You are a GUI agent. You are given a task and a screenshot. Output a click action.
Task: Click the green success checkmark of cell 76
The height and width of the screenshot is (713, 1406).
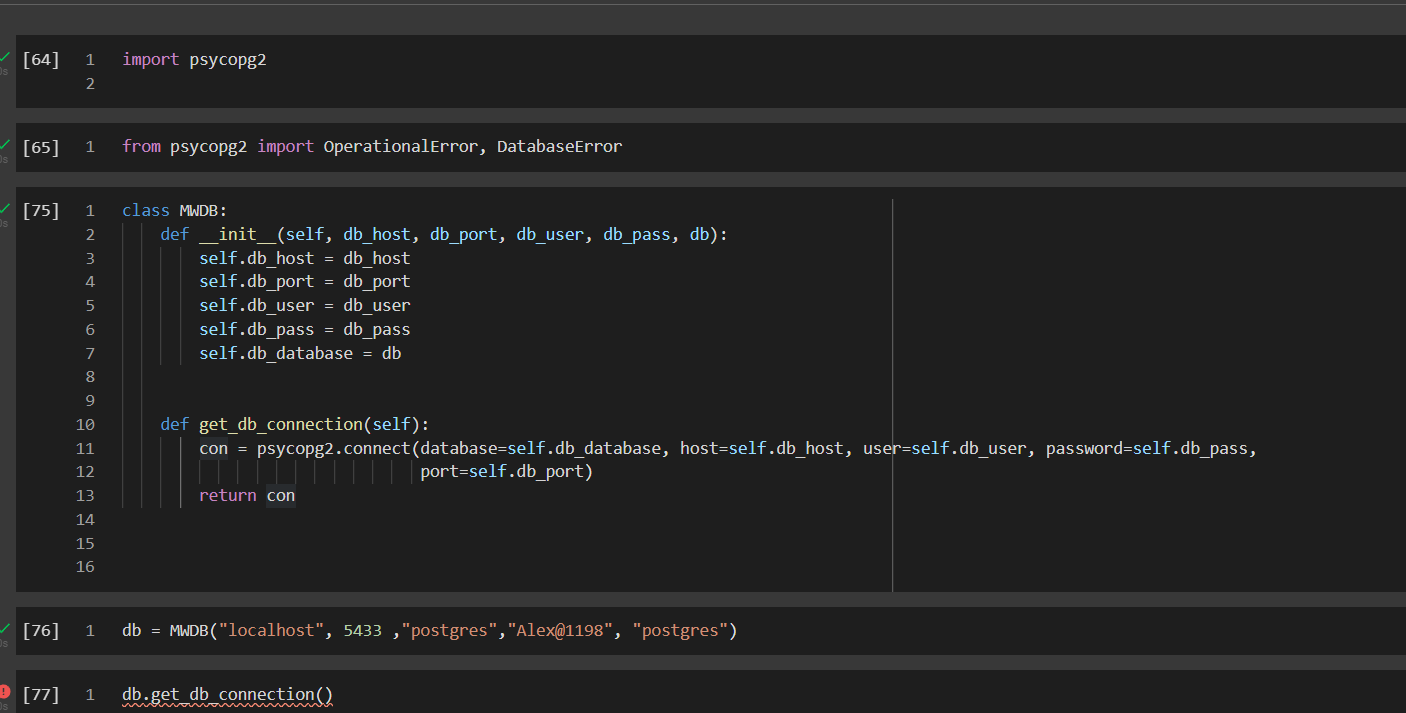(5, 627)
